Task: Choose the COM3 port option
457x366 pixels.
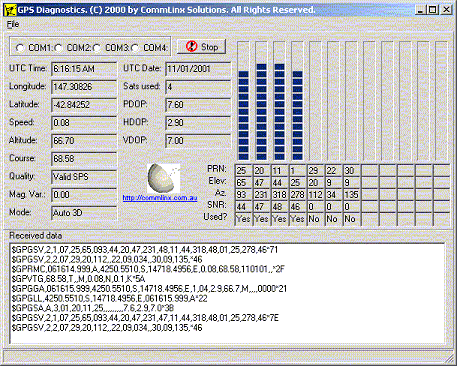Action: click(x=97, y=48)
